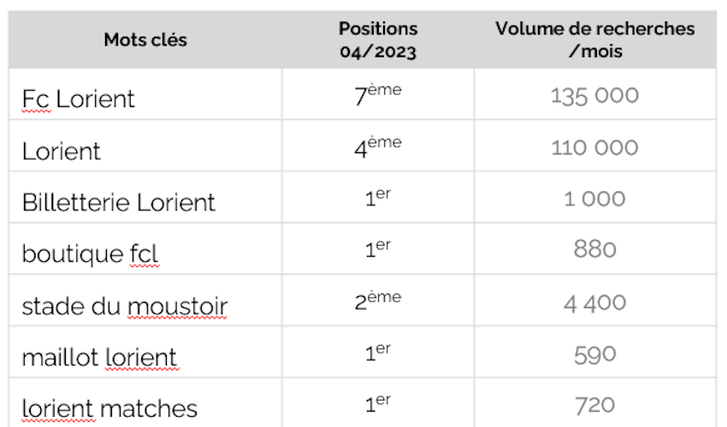
Task: Click the 4 400 volume cell
Action: click(594, 302)
